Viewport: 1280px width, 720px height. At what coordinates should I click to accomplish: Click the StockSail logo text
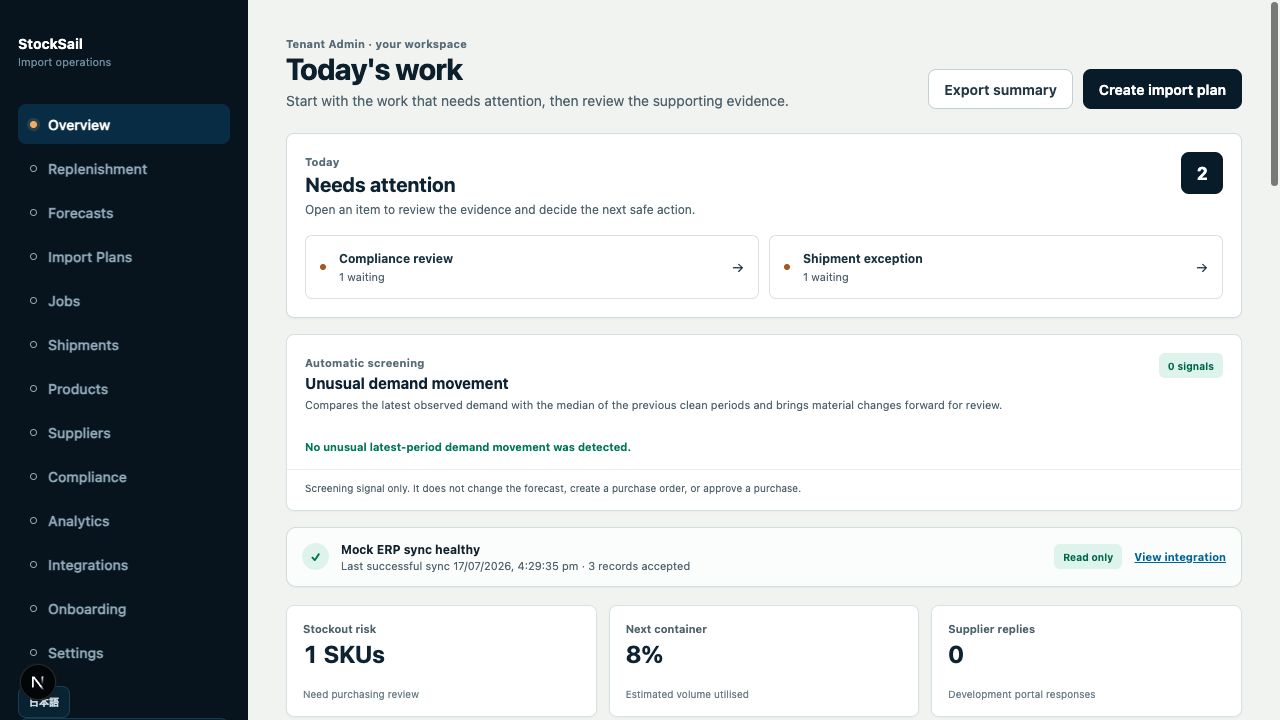(50, 44)
